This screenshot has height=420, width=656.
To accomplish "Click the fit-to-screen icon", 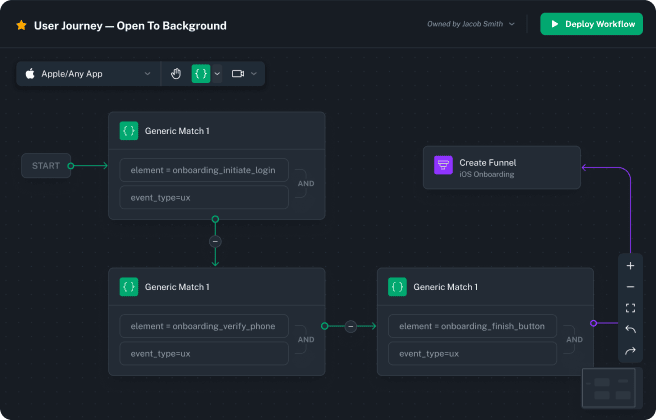I will pos(630,308).
